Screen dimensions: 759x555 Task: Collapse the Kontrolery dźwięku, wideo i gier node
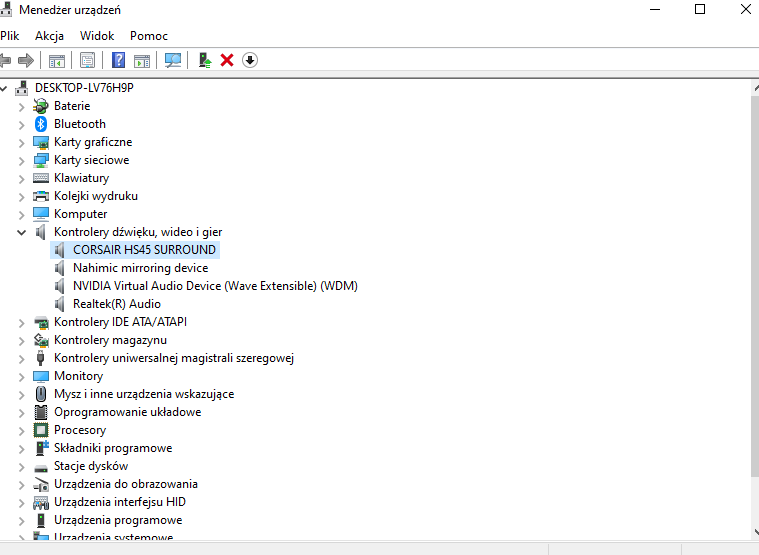tap(21, 232)
